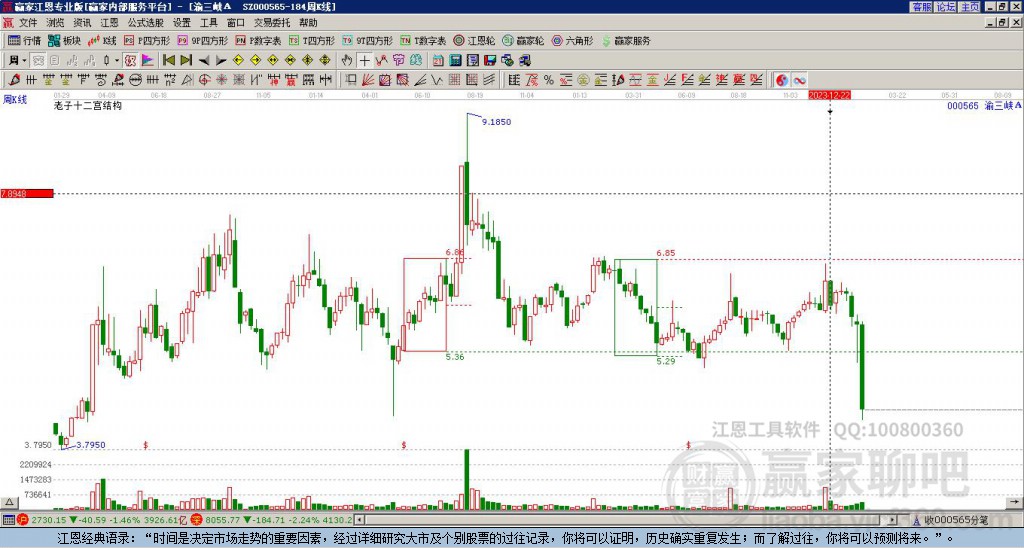
Task: Open the P数字表 tool
Action: tap(258, 40)
